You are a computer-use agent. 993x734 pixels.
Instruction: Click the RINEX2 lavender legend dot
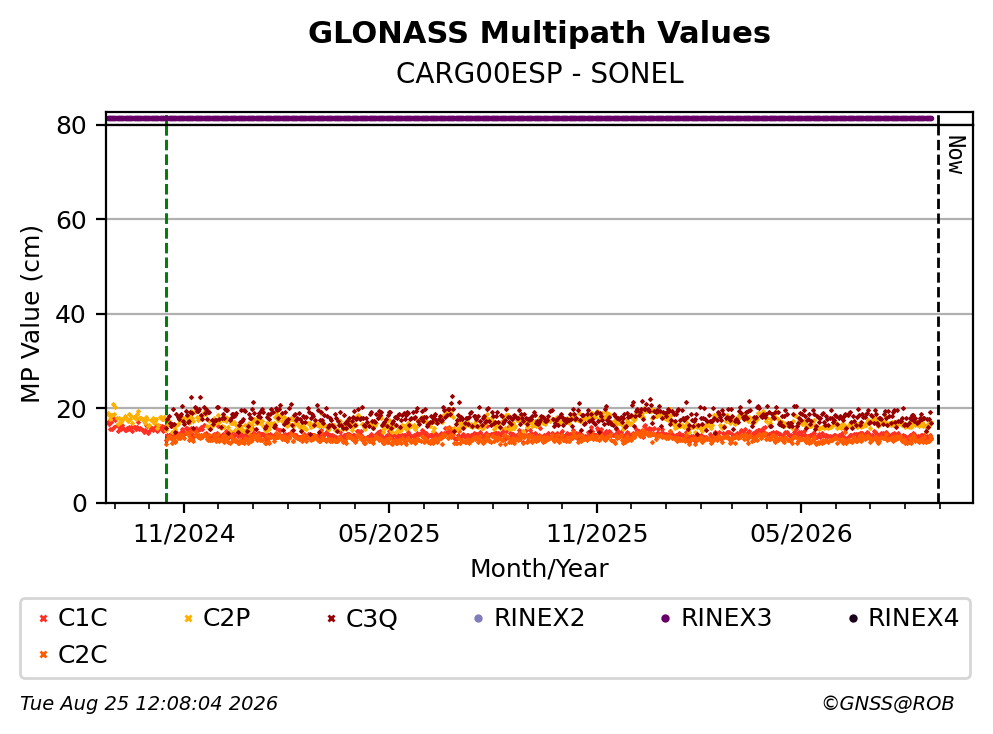[479, 618]
